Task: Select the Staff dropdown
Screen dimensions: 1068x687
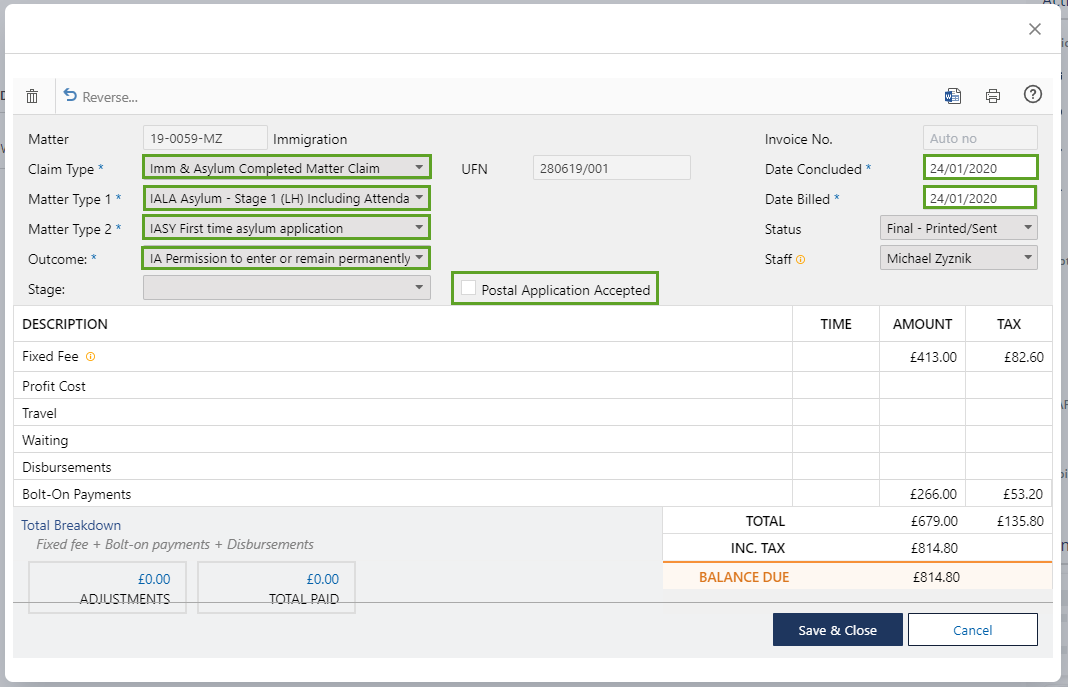Action: pyautogui.click(x=958, y=258)
